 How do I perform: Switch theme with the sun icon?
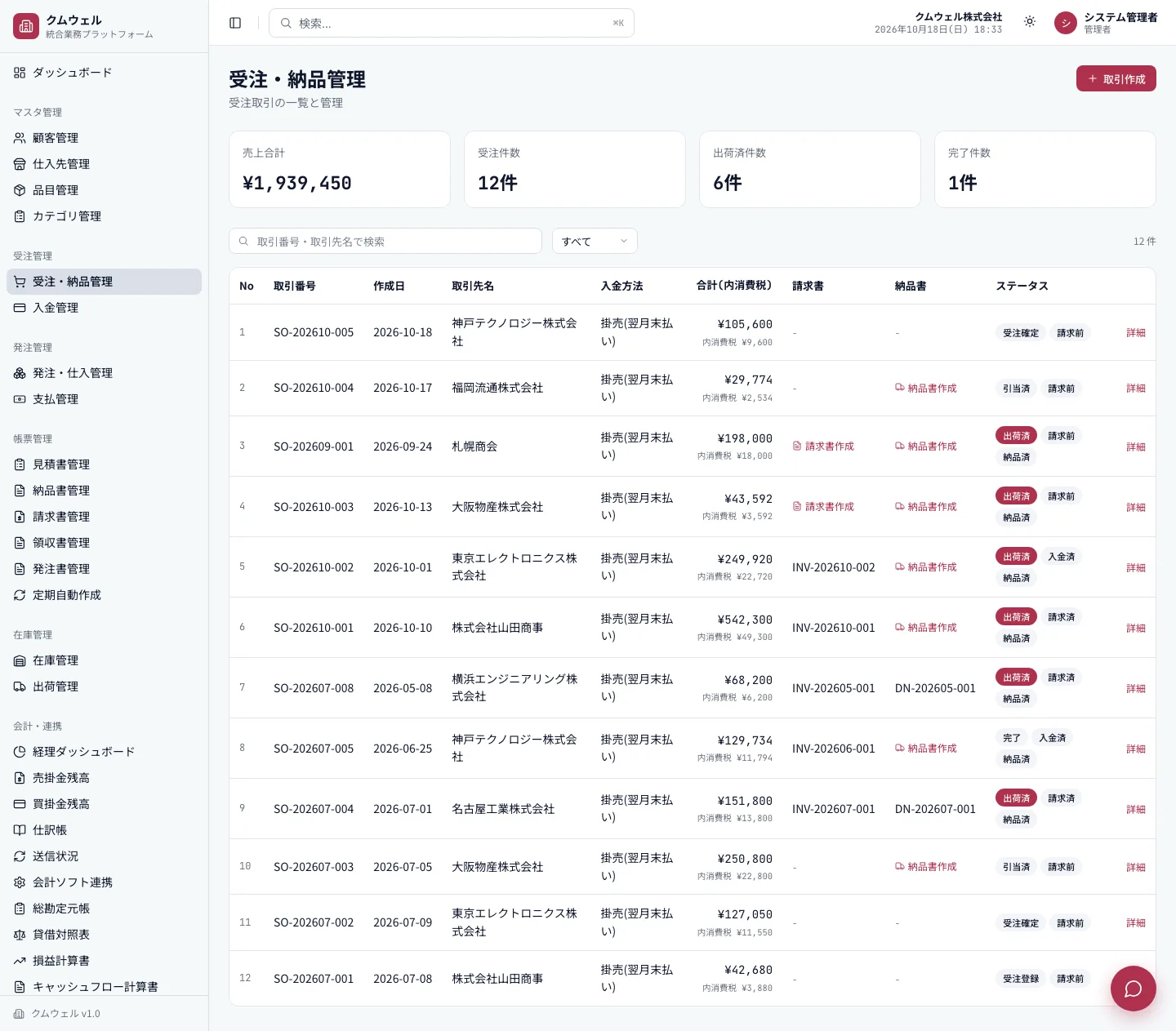click(x=1030, y=22)
